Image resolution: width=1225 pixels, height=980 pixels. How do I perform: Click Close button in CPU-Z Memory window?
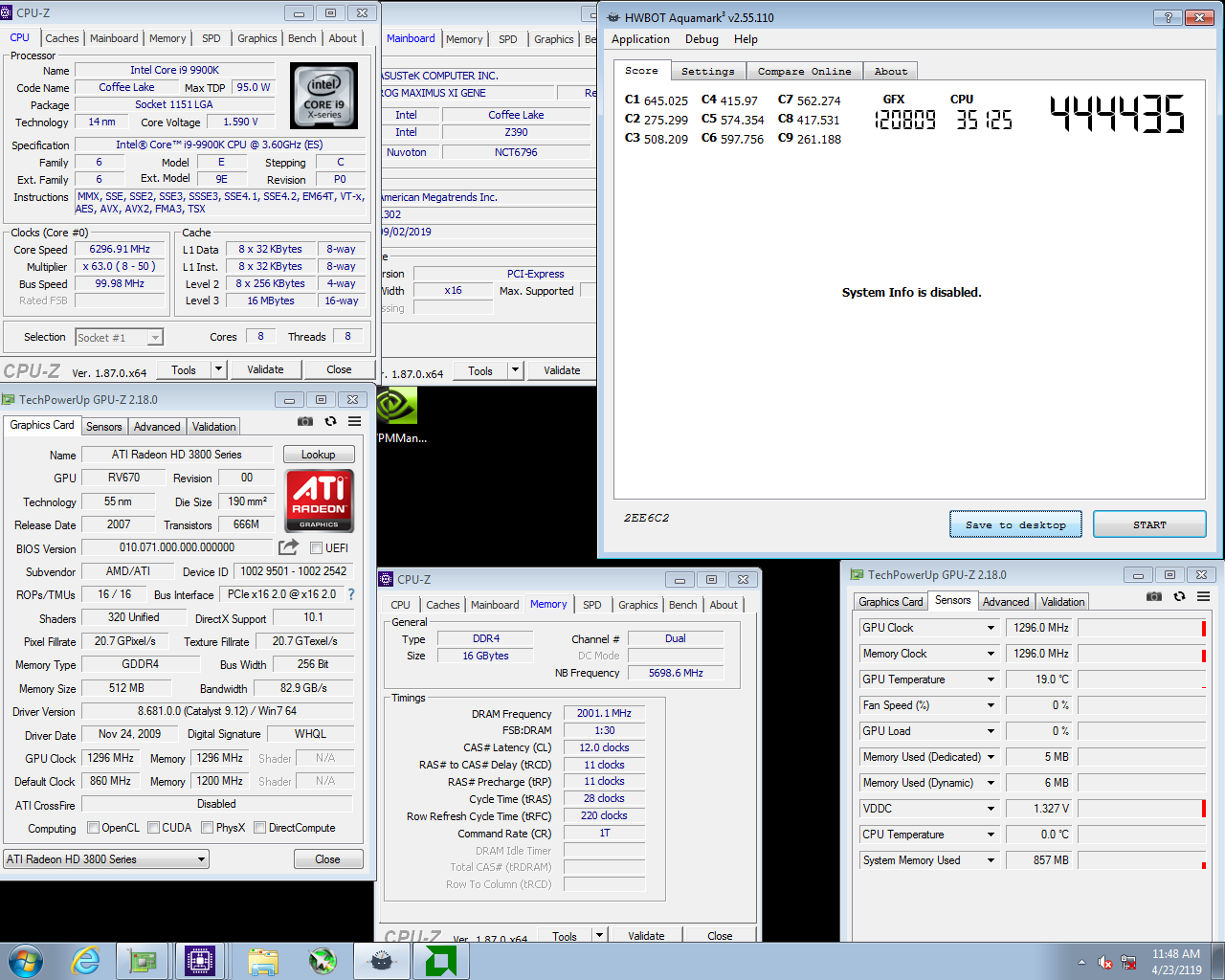(720, 935)
